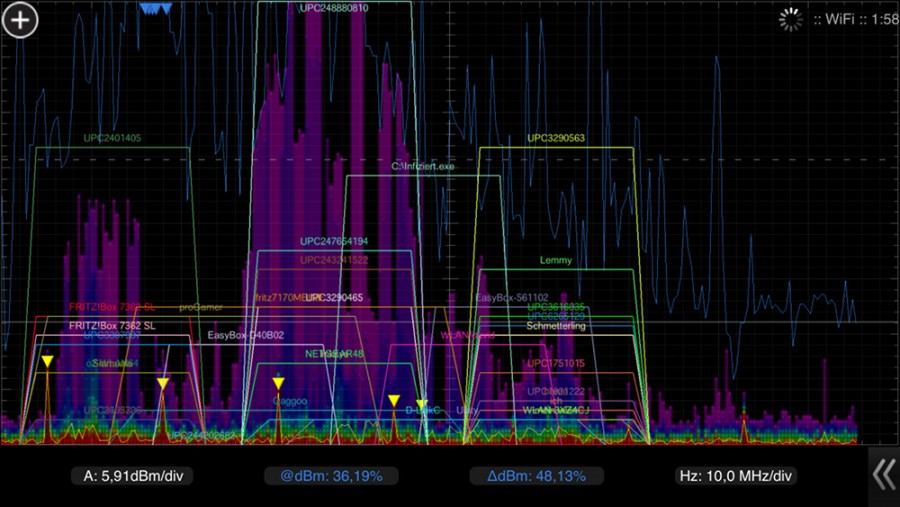Click the UPC2401405 network label
The height and width of the screenshot is (507, 900).
pos(112,138)
